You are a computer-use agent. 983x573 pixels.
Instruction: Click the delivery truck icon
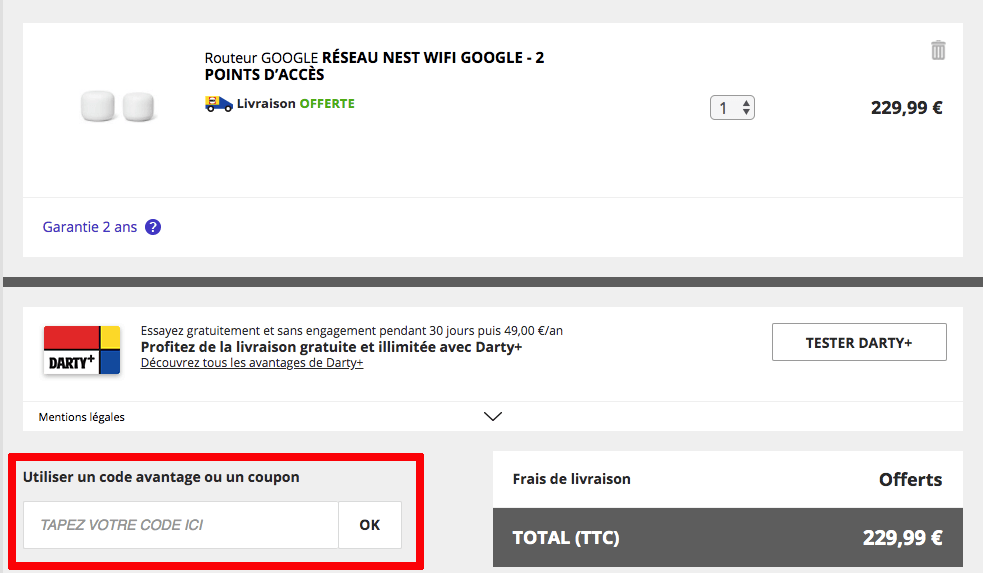(x=218, y=104)
